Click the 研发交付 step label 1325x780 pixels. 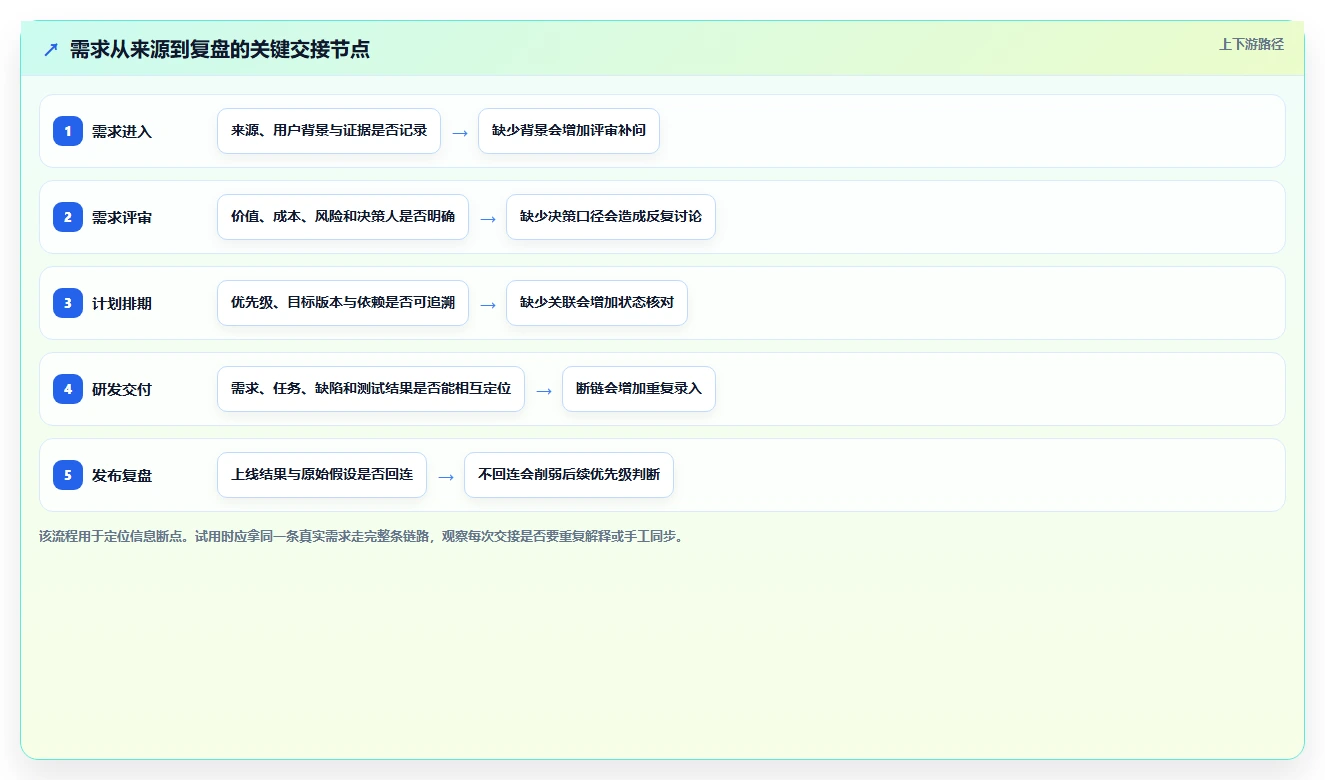[122, 389]
